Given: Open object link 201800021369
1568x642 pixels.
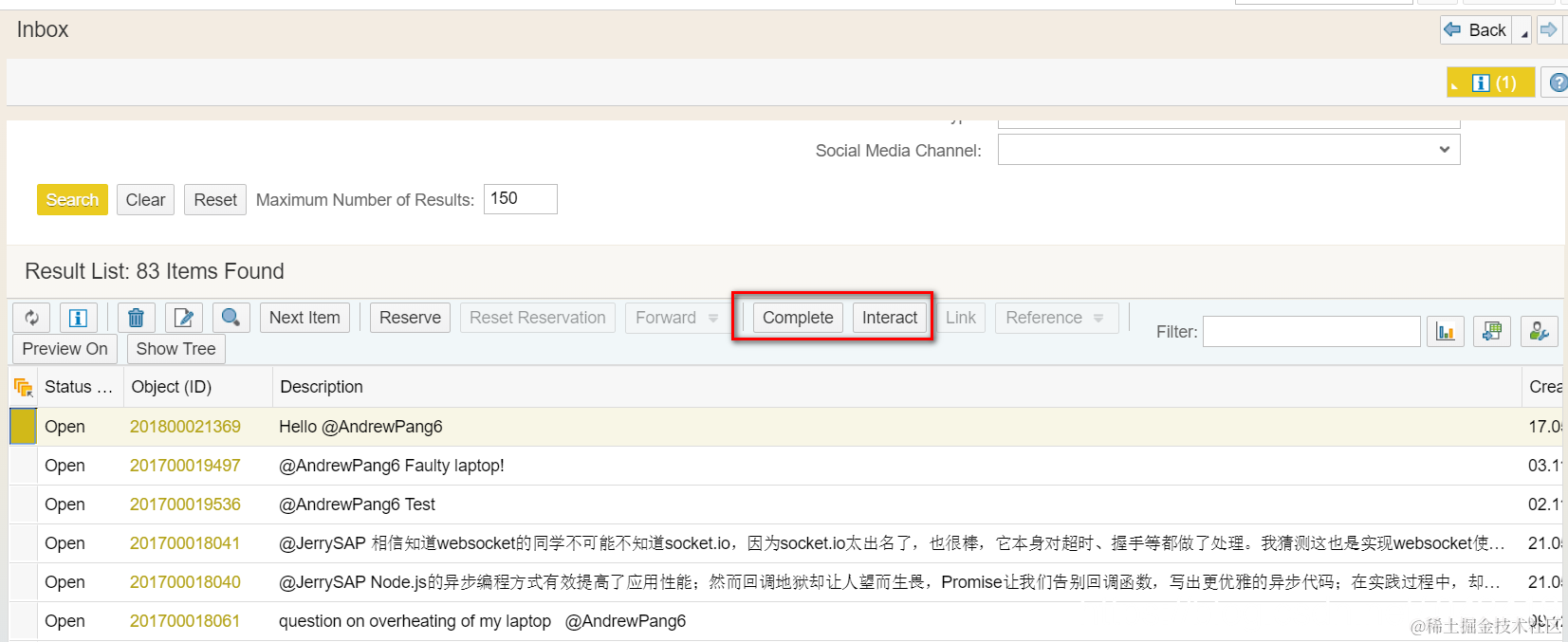Looking at the screenshot, I should pos(185,427).
